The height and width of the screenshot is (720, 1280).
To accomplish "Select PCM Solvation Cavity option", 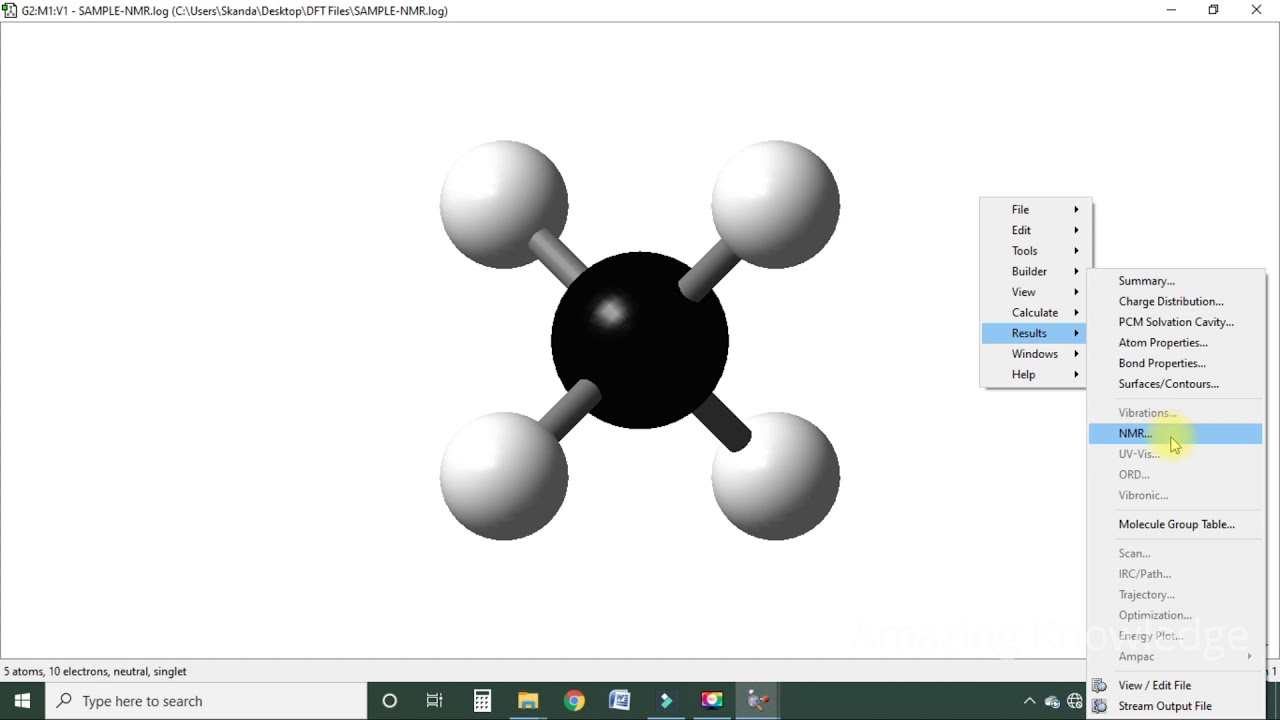I will [1175, 322].
